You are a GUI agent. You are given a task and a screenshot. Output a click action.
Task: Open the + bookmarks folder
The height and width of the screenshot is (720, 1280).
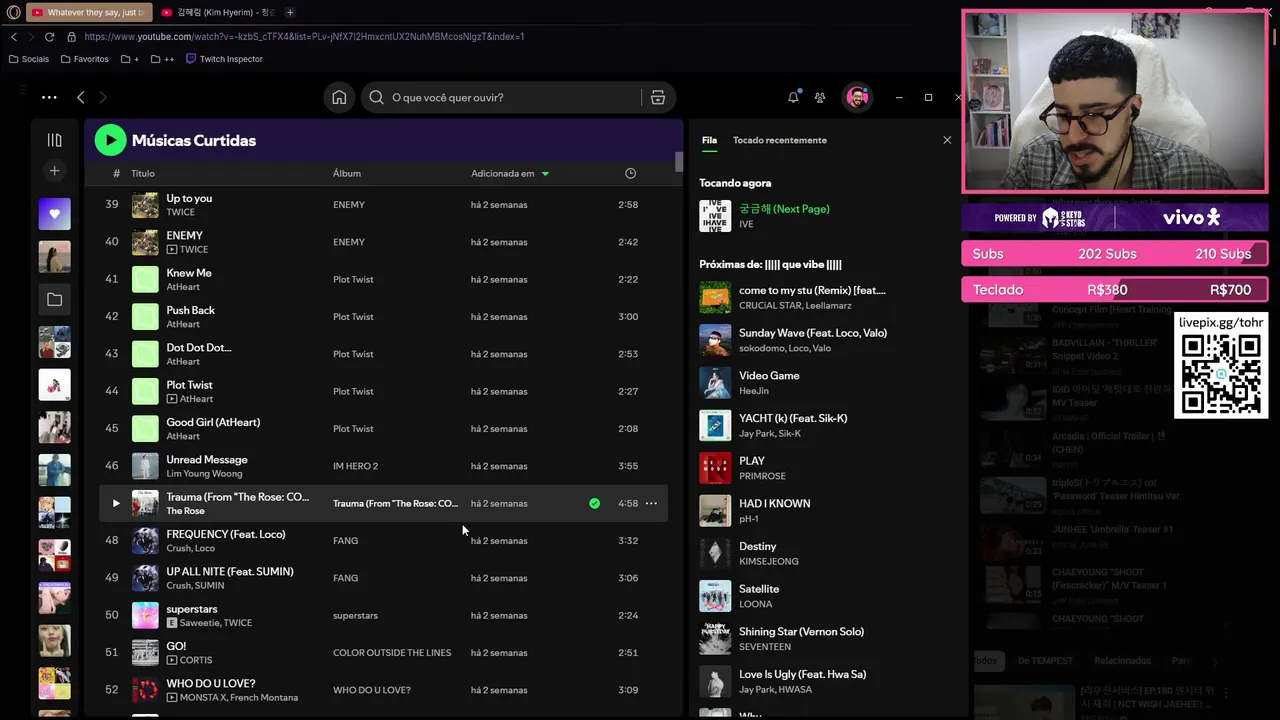[130, 59]
